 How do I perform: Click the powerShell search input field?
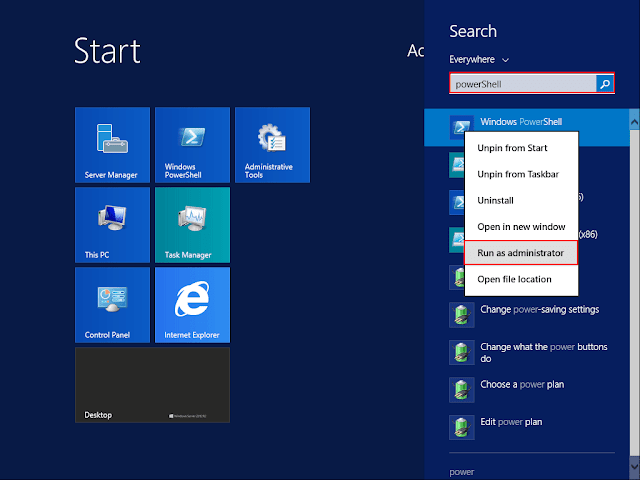pos(523,84)
